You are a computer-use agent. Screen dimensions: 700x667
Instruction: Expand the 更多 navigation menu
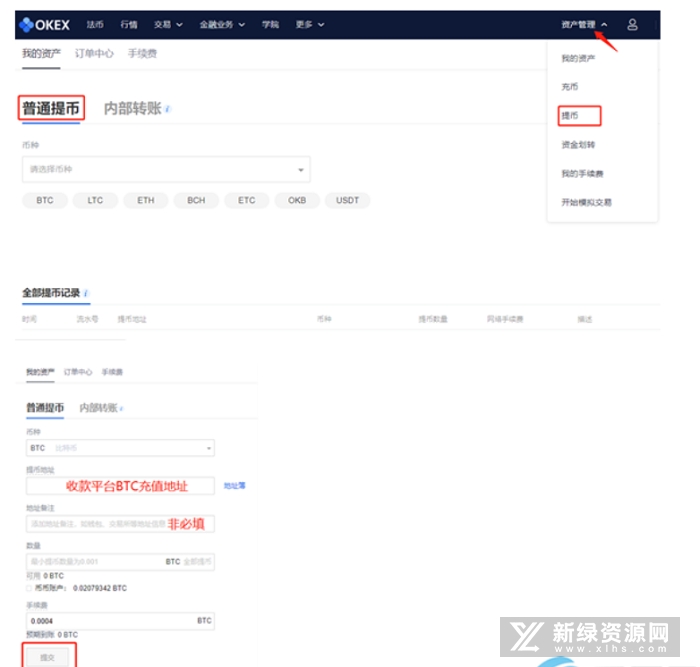309,24
